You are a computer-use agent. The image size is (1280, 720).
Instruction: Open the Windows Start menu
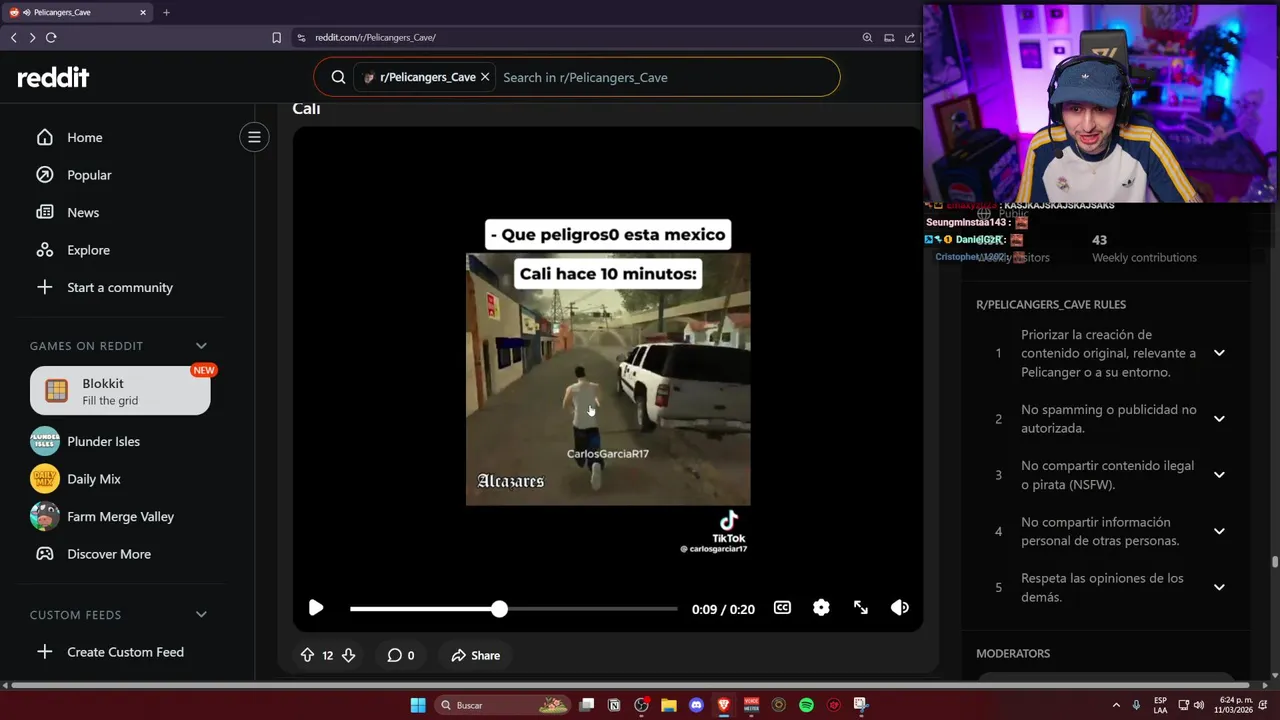(418, 705)
